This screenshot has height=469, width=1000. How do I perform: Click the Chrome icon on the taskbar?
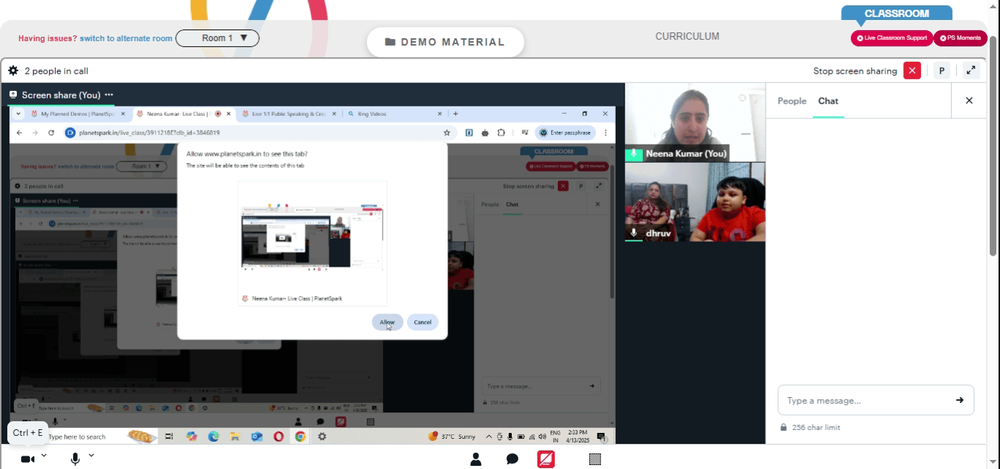300,437
